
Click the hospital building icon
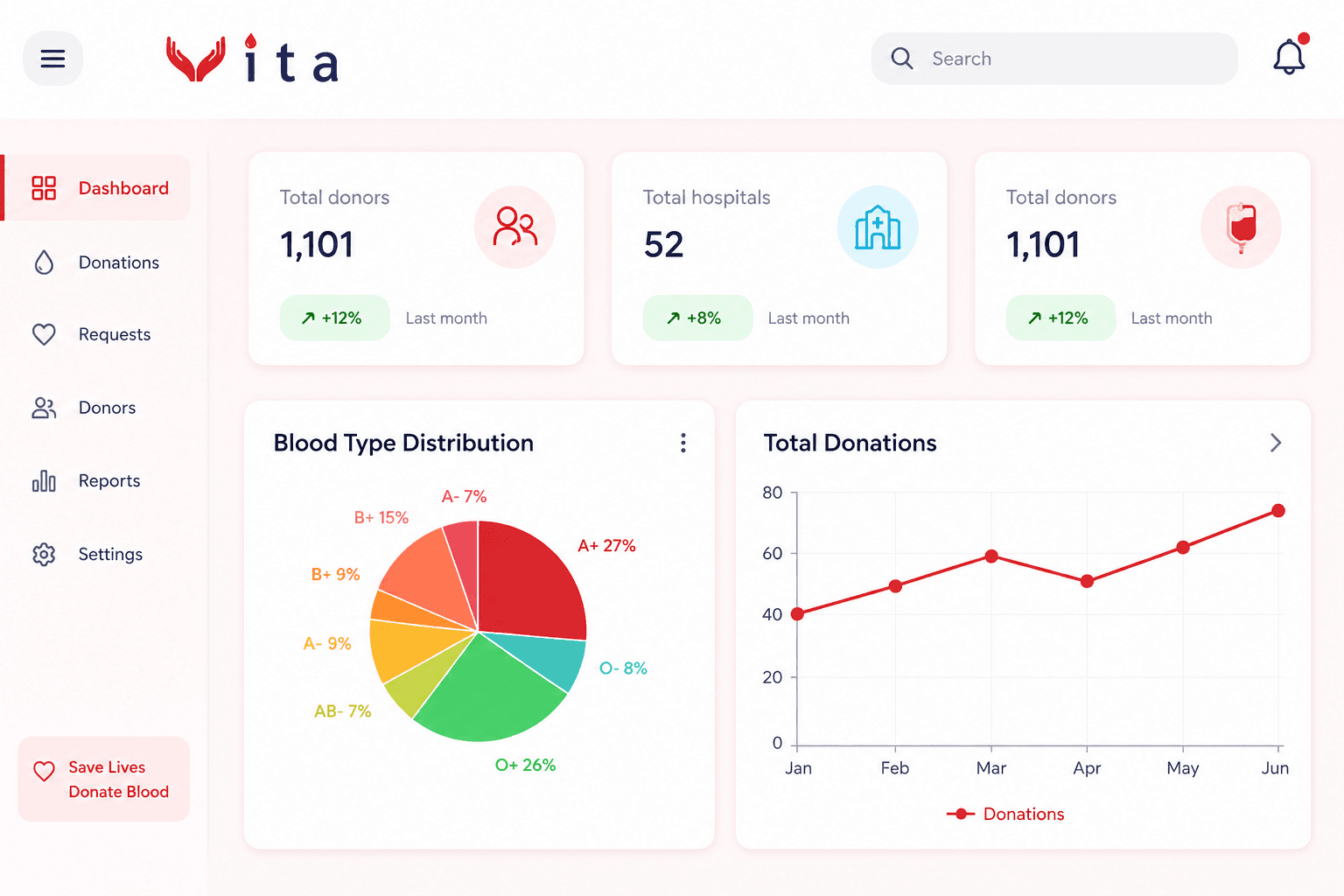pos(878,227)
